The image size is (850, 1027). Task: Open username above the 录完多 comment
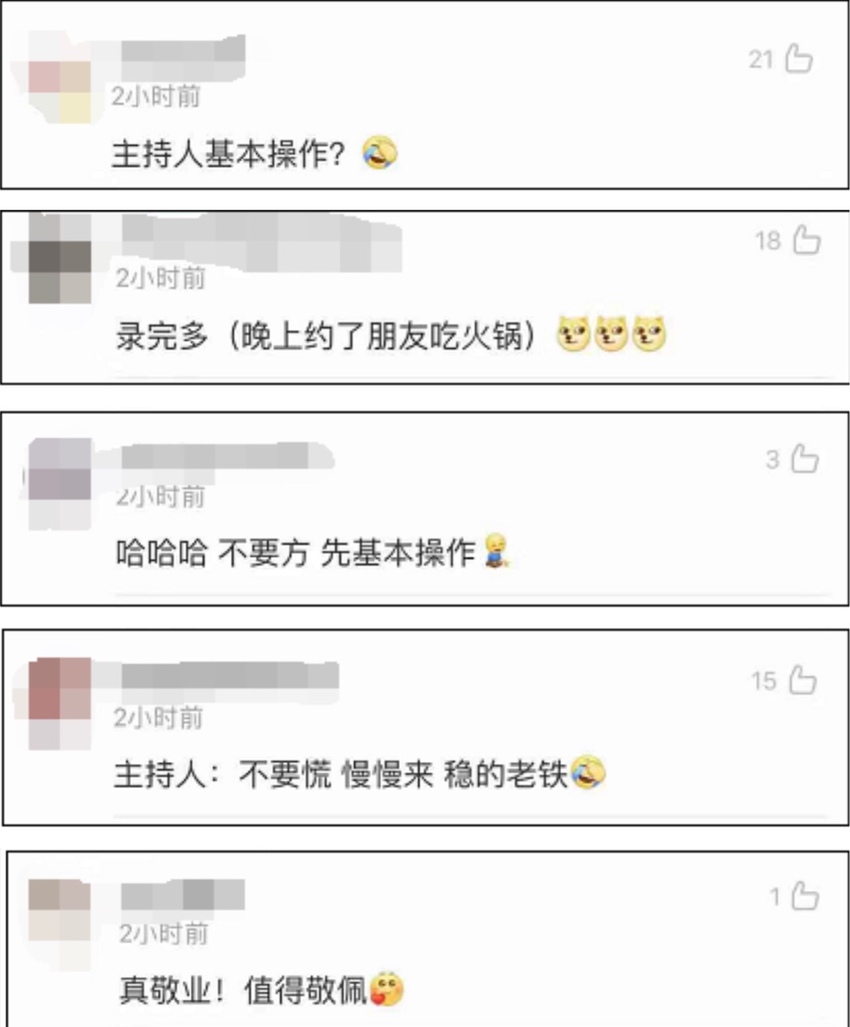(x=262, y=242)
